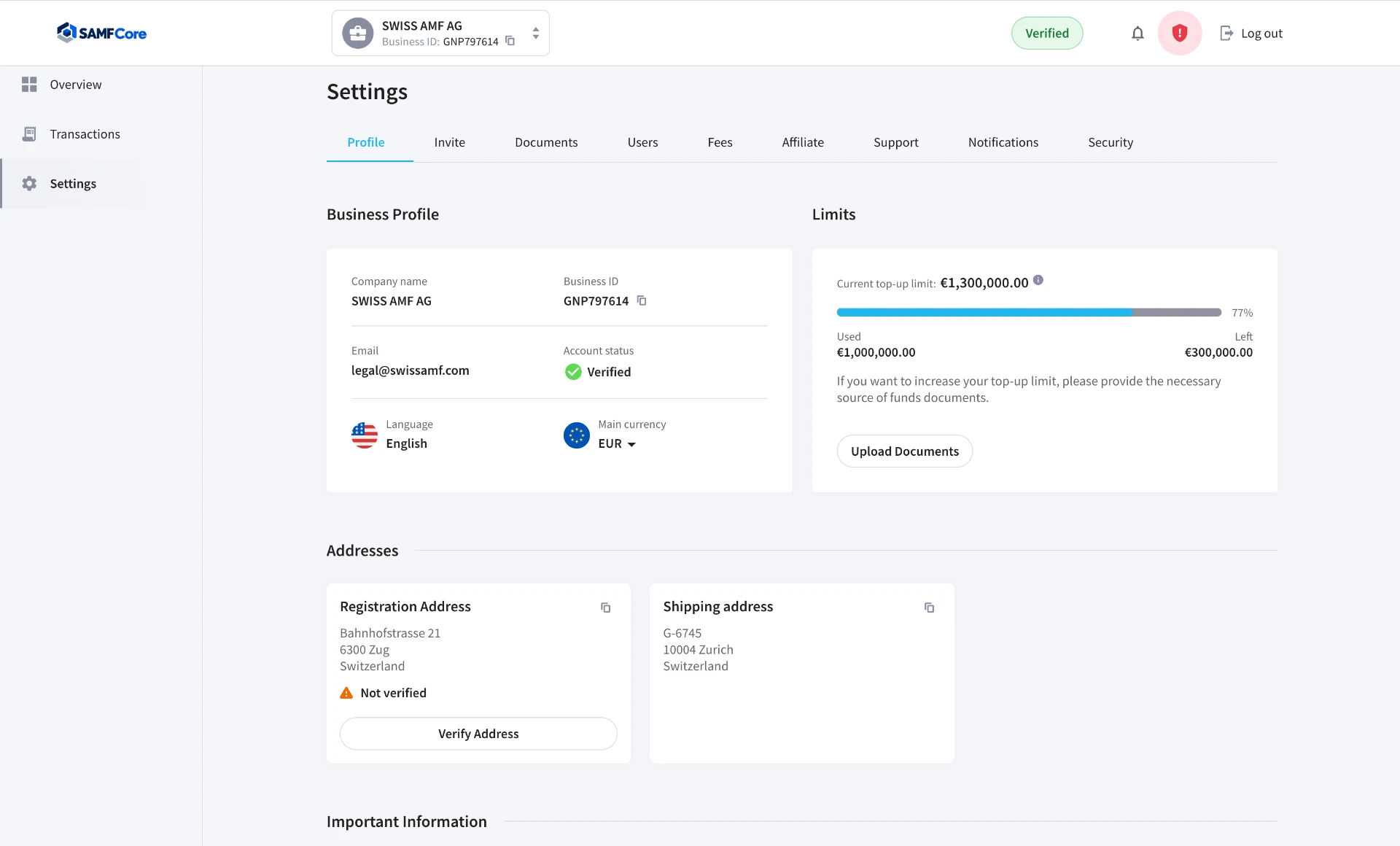Viewport: 1400px width, 846px height.
Task: Open the Users tab
Action: click(642, 142)
